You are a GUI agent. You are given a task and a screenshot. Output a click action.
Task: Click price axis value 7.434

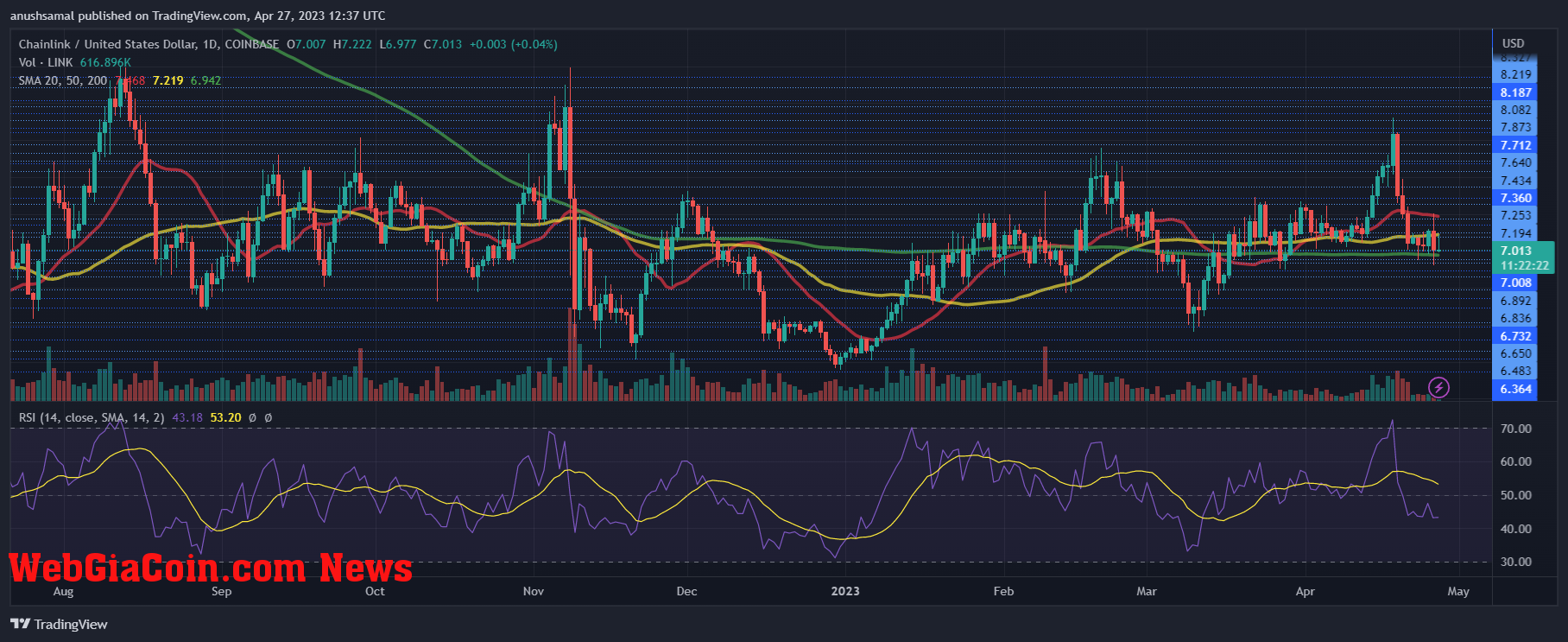click(1516, 181)
